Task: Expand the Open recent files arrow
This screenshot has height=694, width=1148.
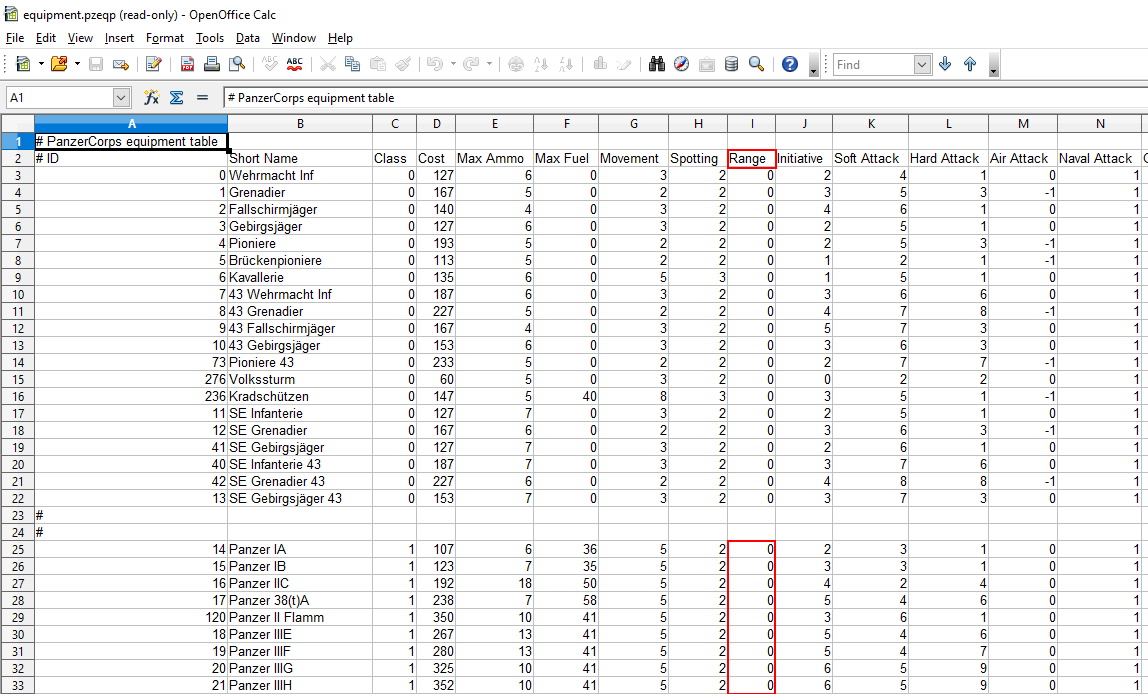Action: (77, 64)
